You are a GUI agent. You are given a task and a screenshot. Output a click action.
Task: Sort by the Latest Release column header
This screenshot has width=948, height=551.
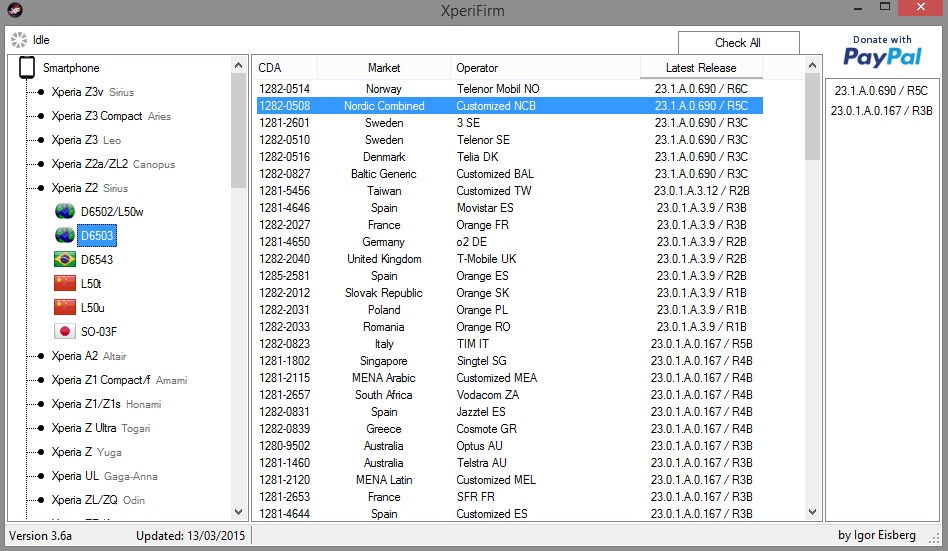click(x=701, y=68)
